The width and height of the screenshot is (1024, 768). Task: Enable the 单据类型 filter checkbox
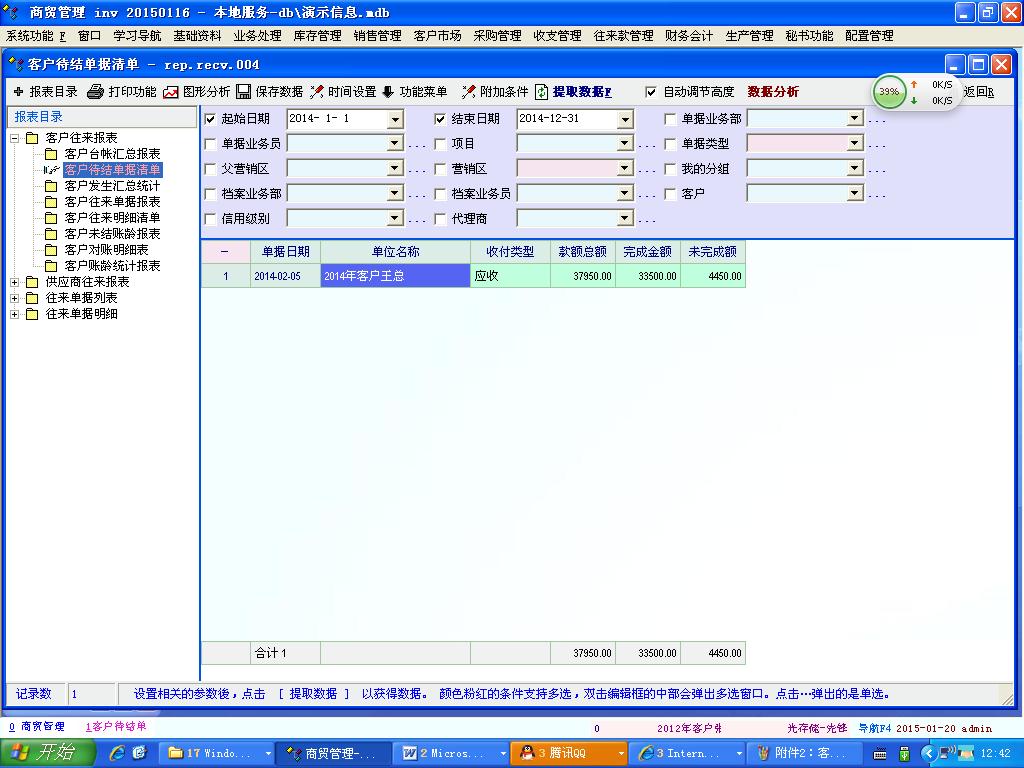click(670, 144)
